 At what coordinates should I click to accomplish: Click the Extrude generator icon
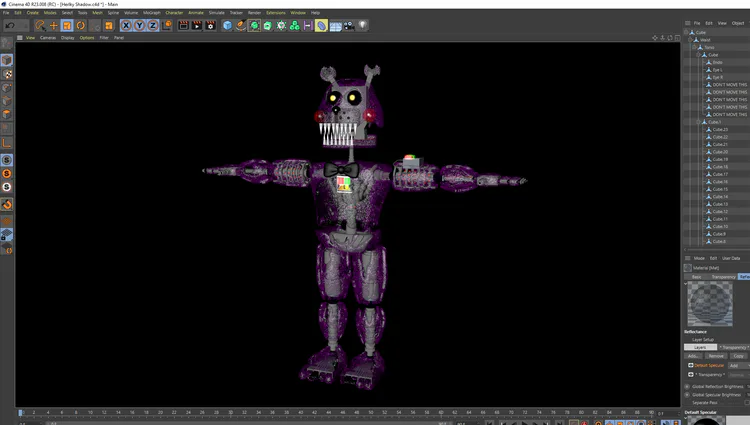[x=268, y=25]
